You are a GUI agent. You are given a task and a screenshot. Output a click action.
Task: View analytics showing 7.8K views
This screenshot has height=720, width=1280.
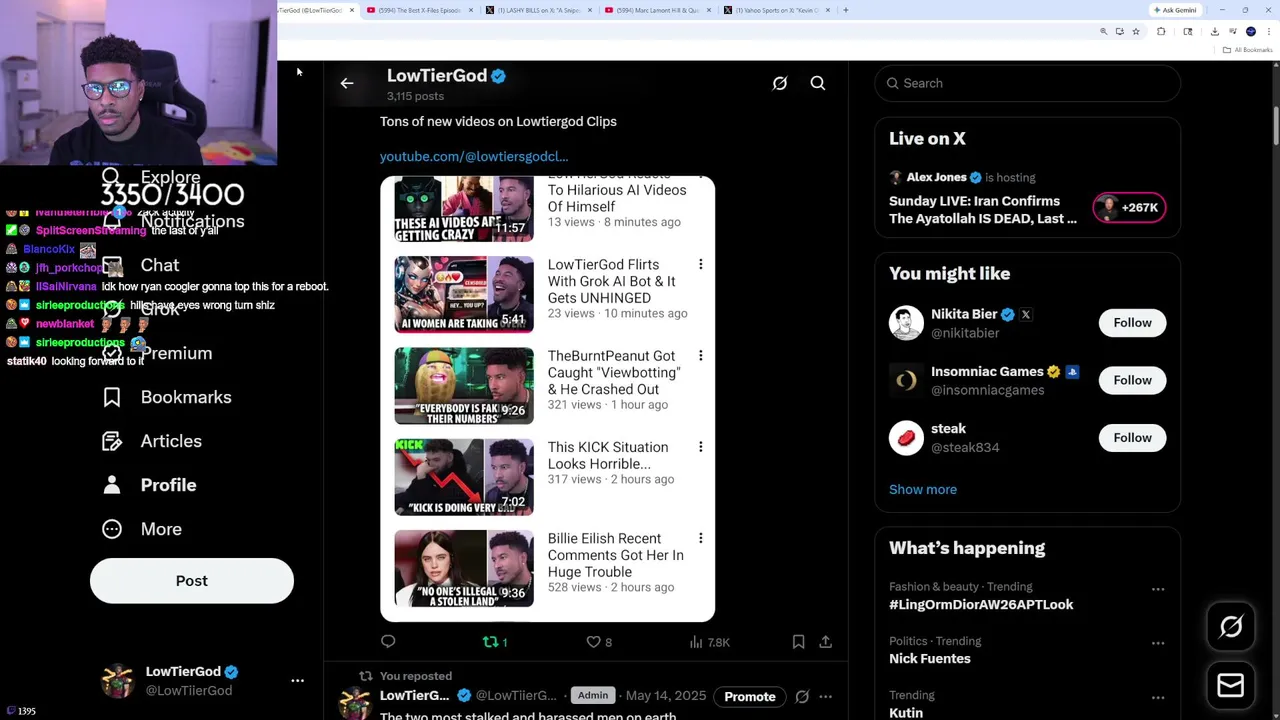pyautogui.click(x=710, y=642)
